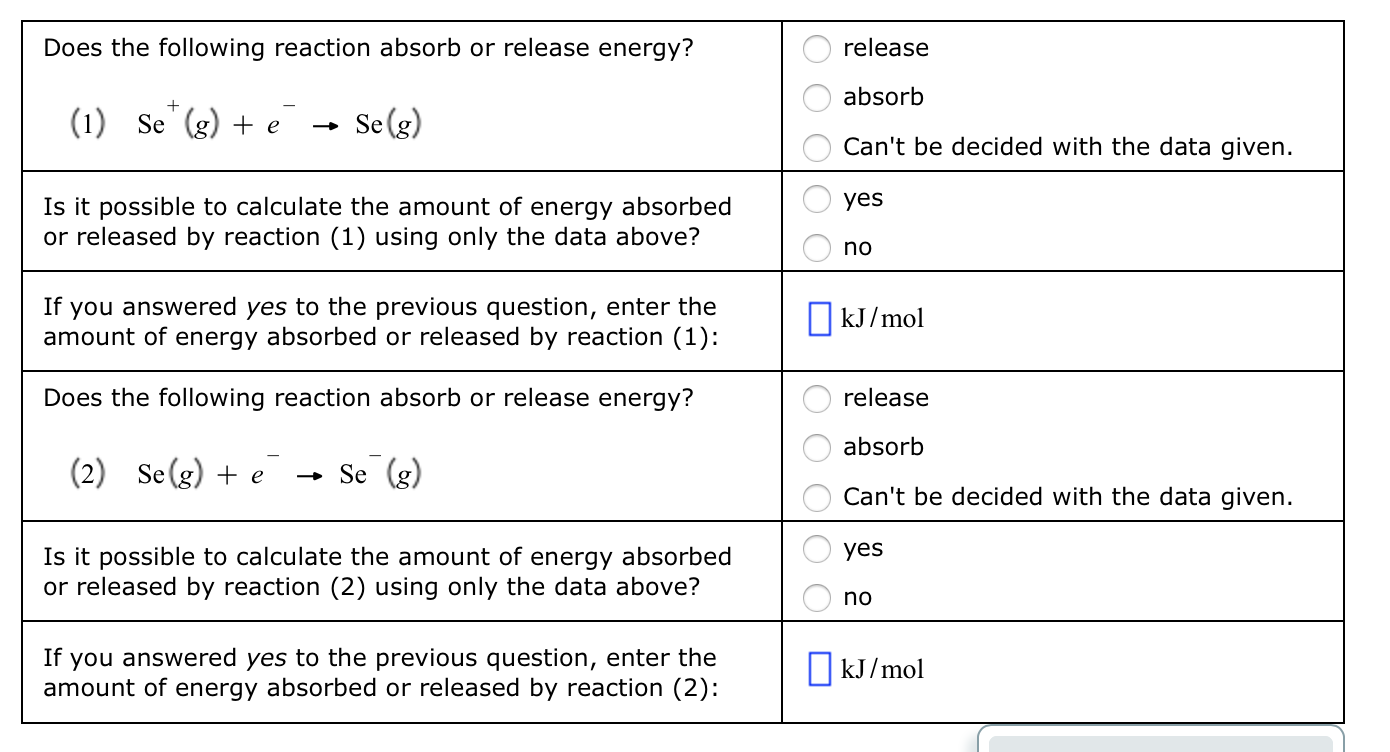The image size is (1390, 752).
Task: Select "no" for calculating reaction (2) energy
Action: click(817, 597)
